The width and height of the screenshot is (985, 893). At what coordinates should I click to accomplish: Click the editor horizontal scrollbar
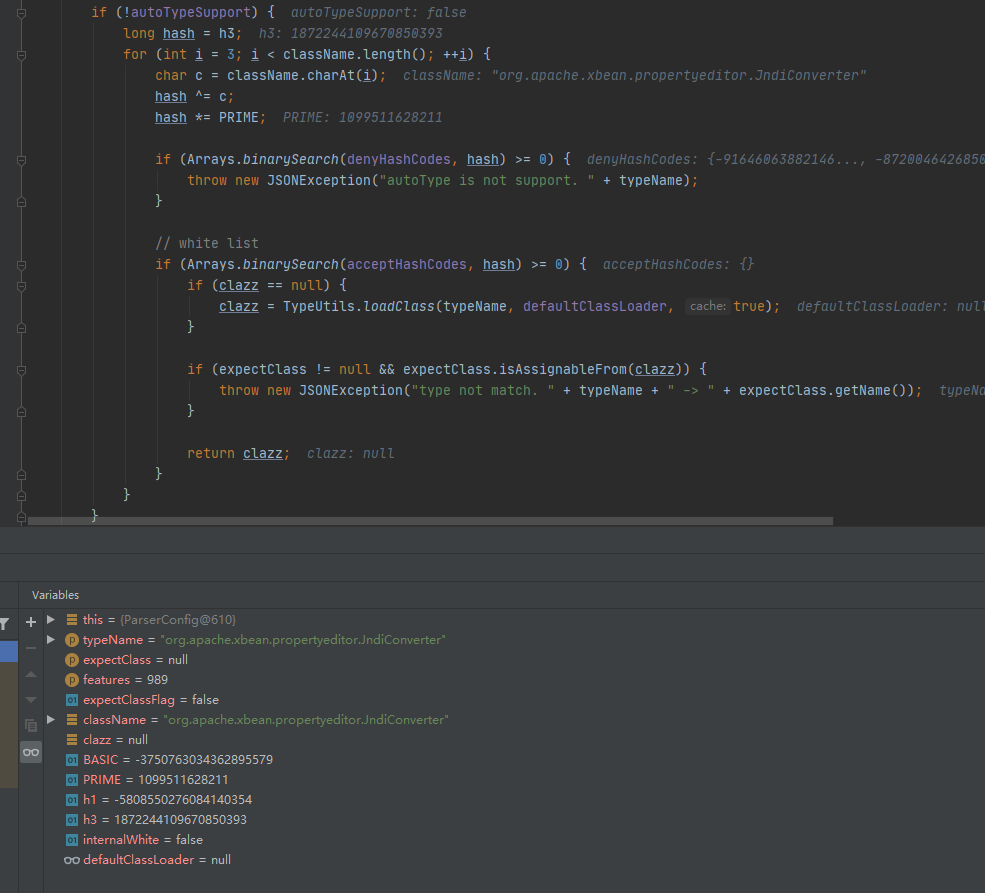[430, 521]
